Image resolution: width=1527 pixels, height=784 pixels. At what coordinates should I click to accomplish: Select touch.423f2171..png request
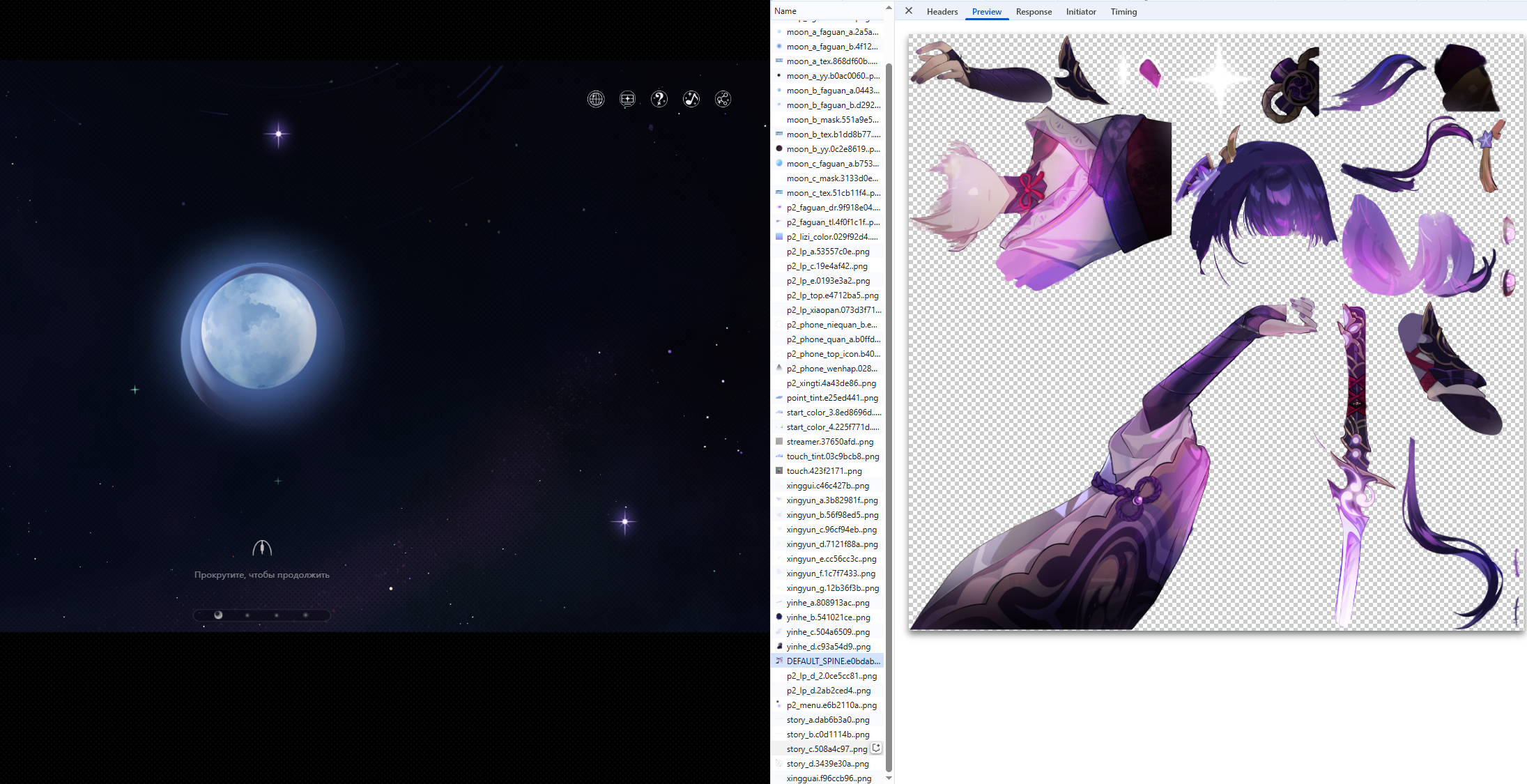coord(827,471)
